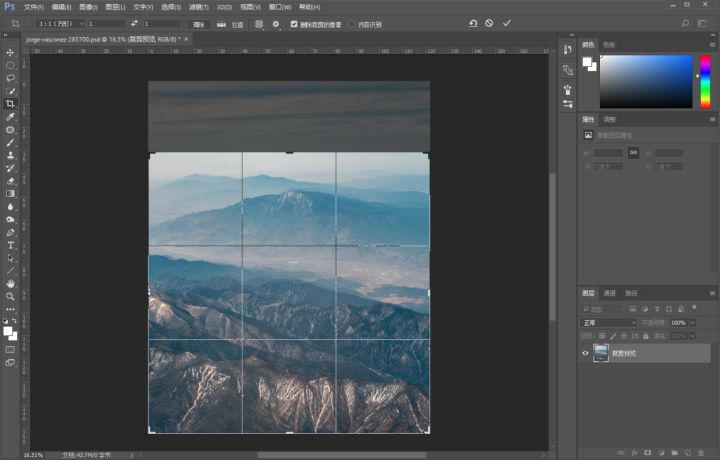This screenshot has width=720, height=460.
Task: Select the 裁剪预览 layer thumbnail
Action: coord(600,353)
